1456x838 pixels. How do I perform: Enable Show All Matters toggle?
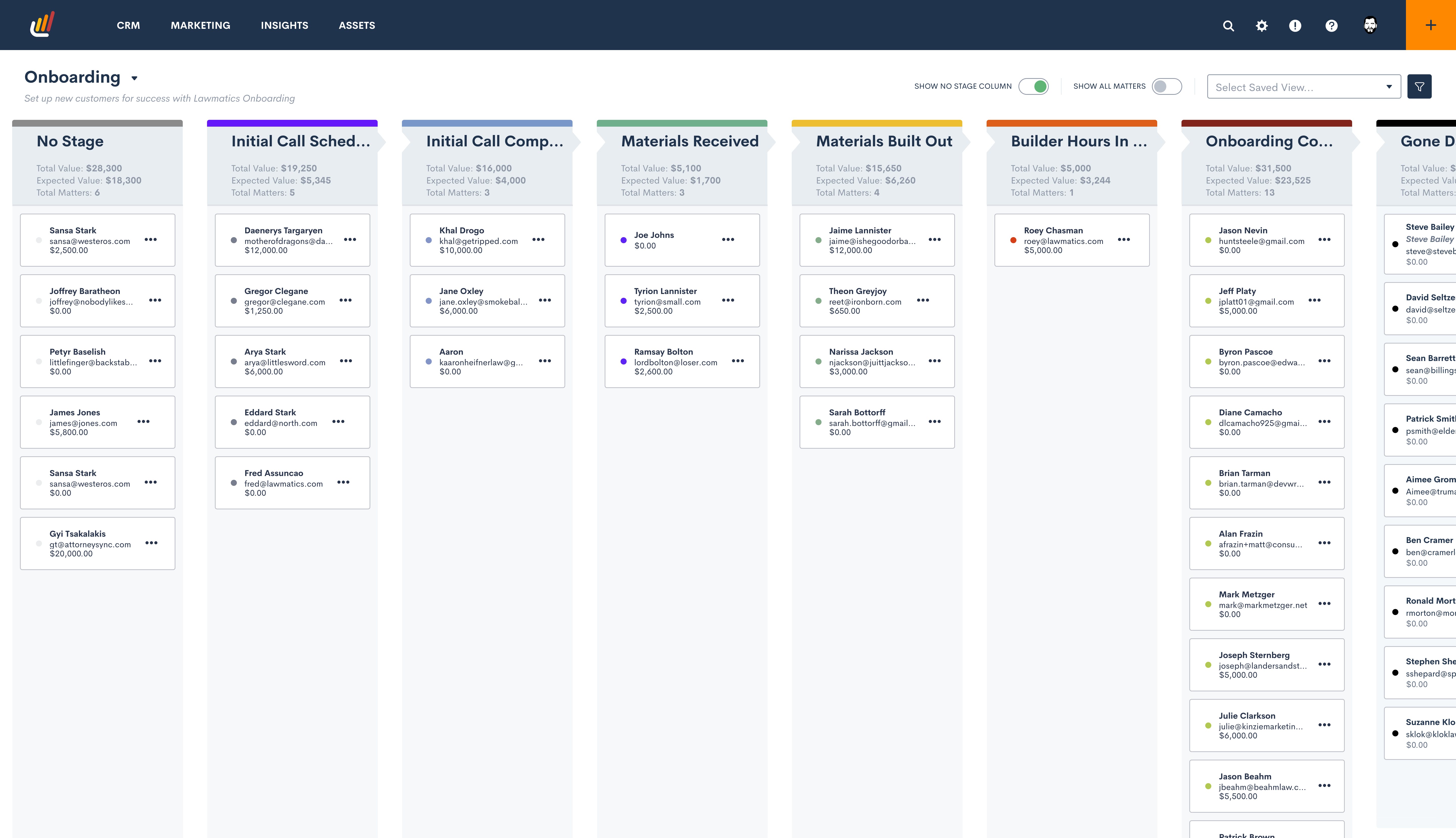click(x=1167, y=86)
